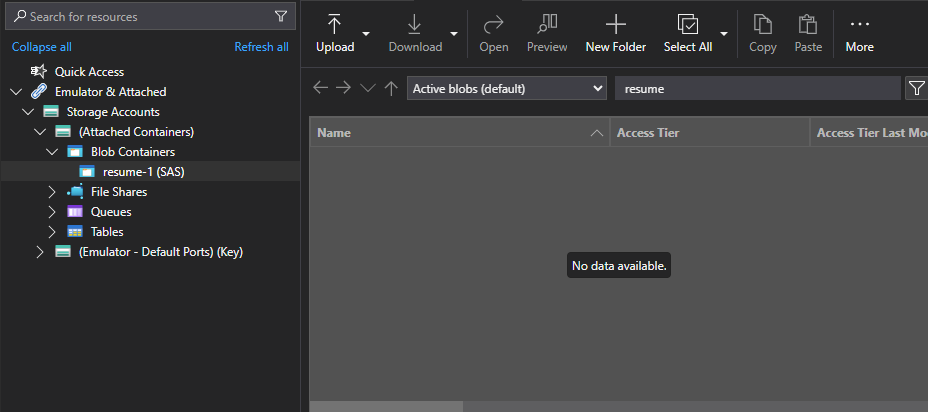Click the filter icon in resource search
Viewport: 928px width, 412px height.
tap(281, 16)
